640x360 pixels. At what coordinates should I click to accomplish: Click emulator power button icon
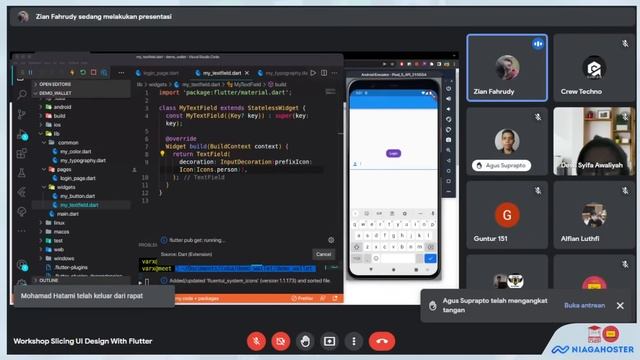(x=449, y=89)
